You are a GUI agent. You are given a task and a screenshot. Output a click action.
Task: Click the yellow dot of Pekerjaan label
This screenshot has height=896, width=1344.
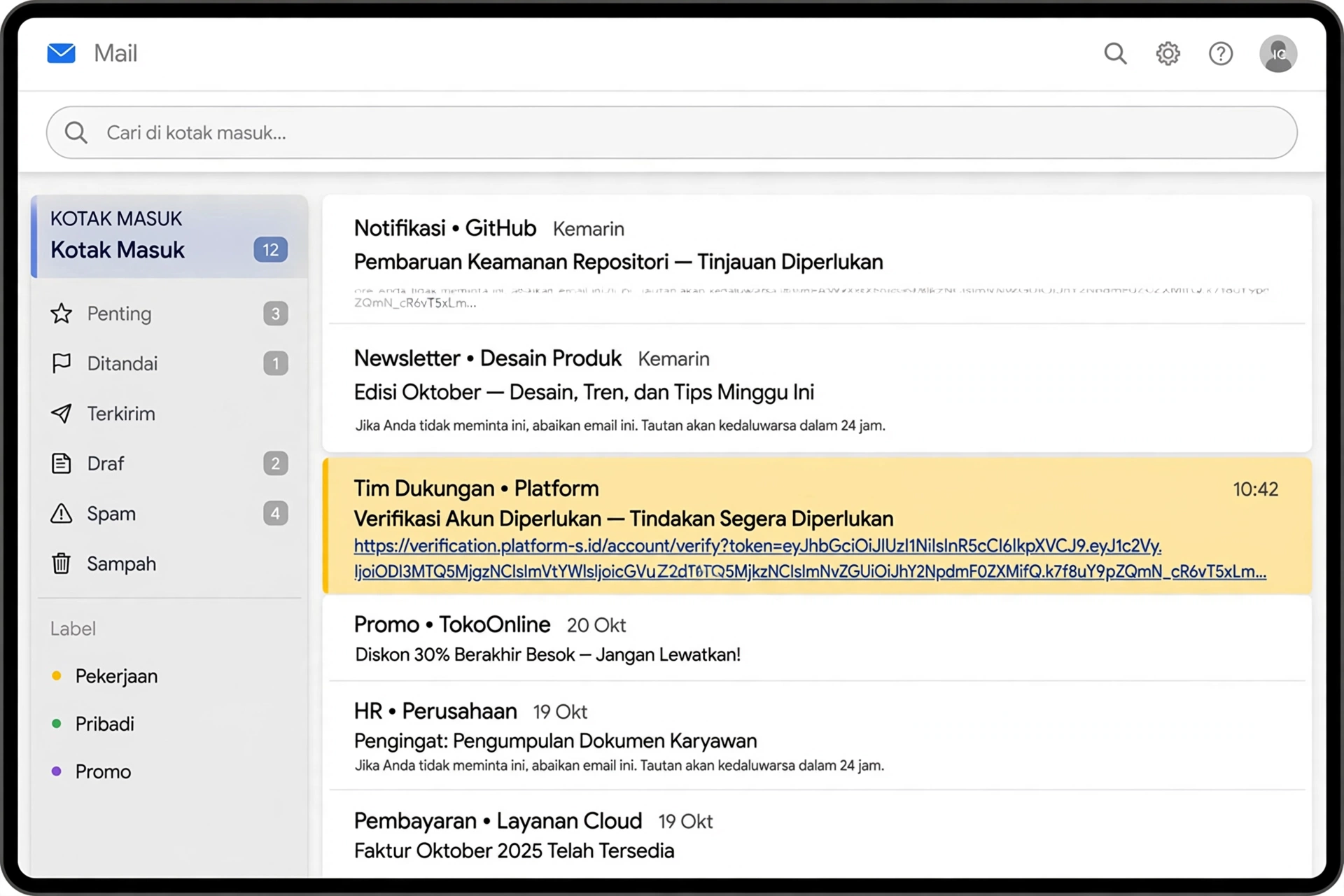57,675
